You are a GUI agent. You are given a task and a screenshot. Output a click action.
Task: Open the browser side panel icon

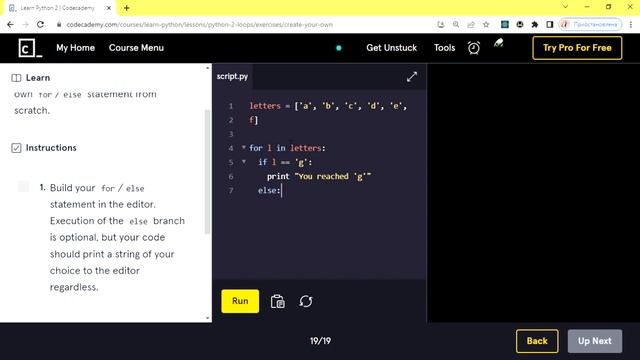pyautogui.click(x=550, y=24)
